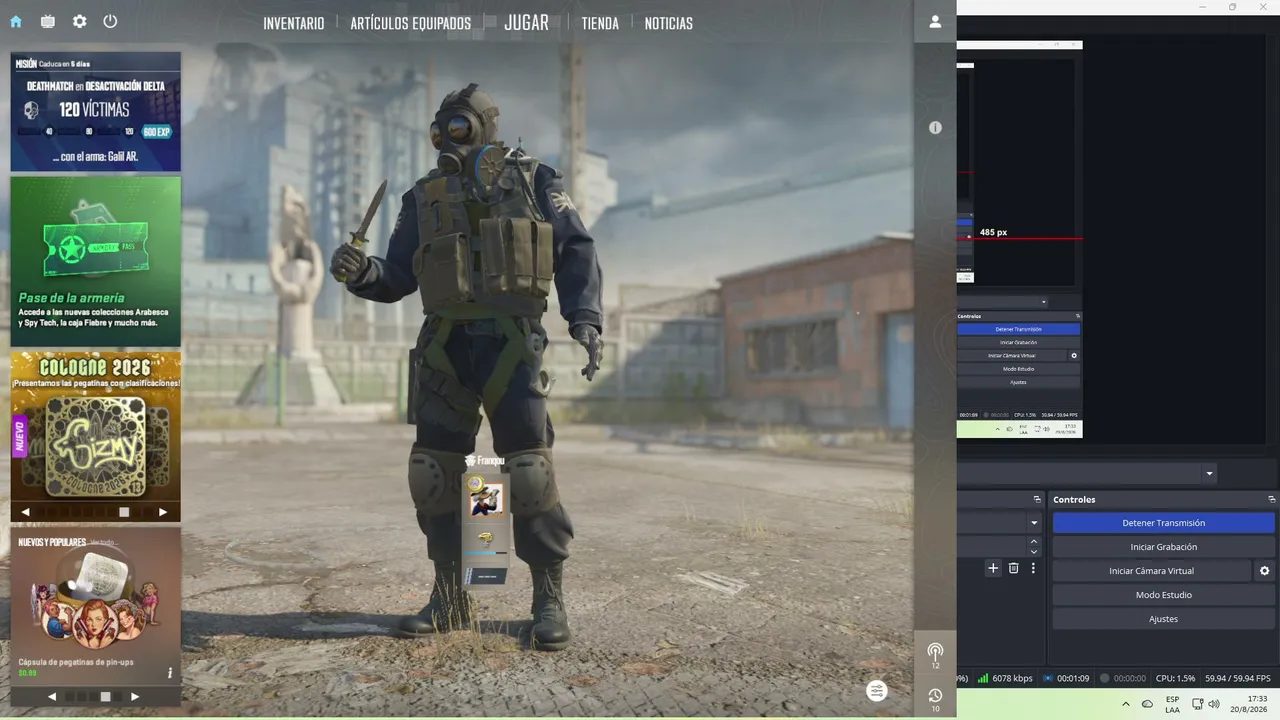Image resolution: width=1280 pixels, height=720 pixels.
Task: Click Iniciar Cámara Virtual in OBS
Action: point(1151,571)
